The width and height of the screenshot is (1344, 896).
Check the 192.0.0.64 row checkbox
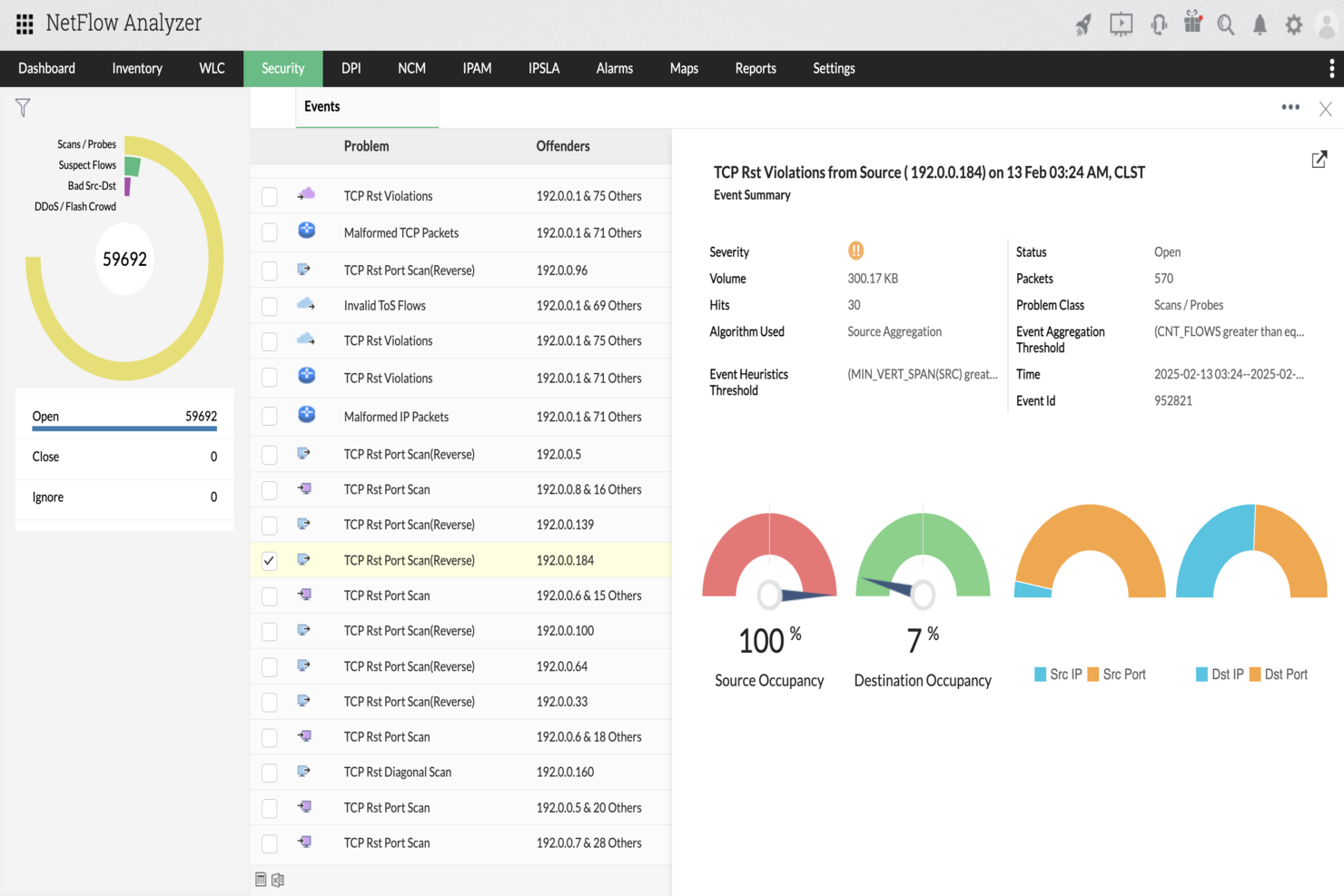point(270,666)
